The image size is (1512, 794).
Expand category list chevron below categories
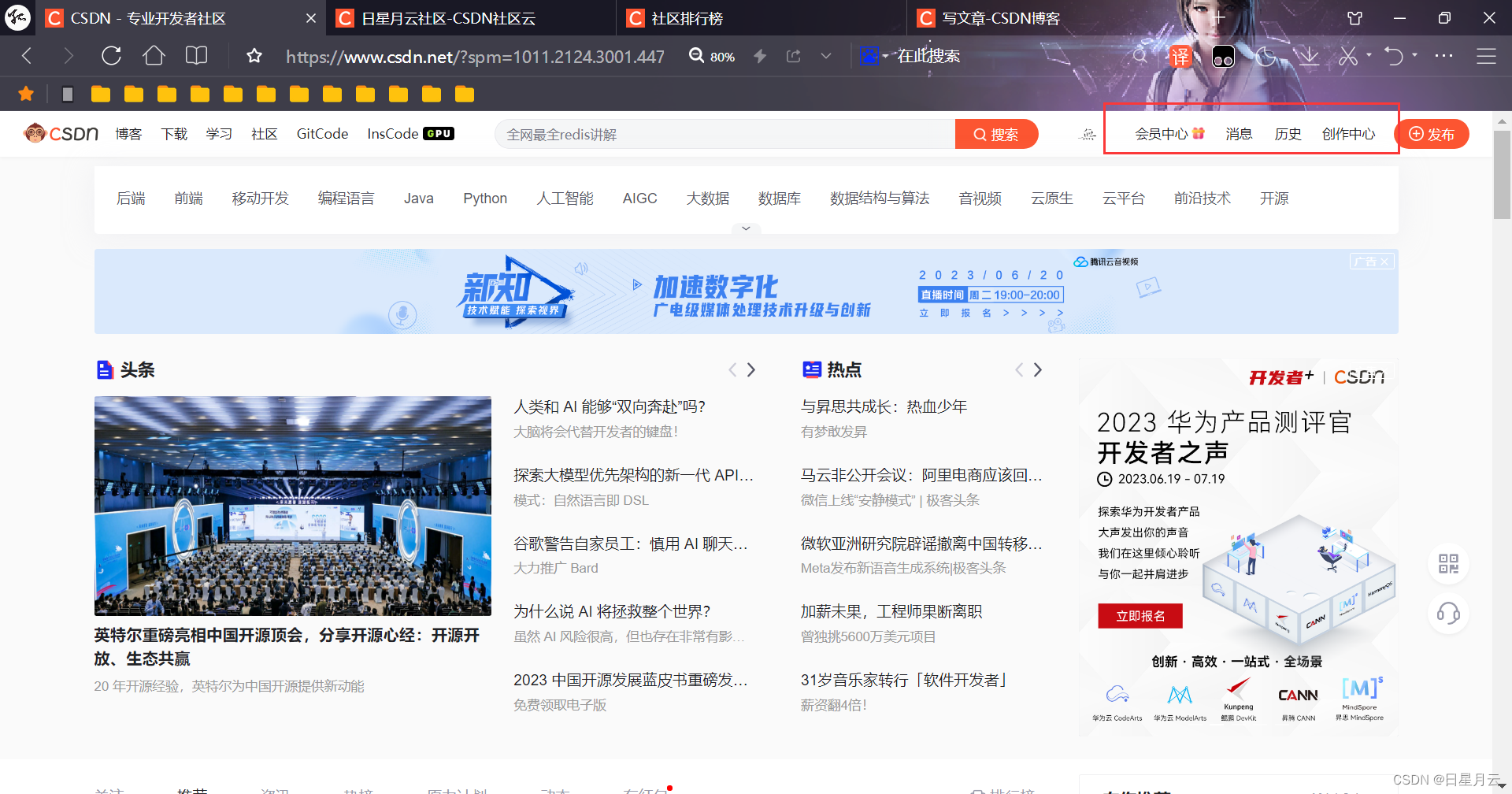746,228
